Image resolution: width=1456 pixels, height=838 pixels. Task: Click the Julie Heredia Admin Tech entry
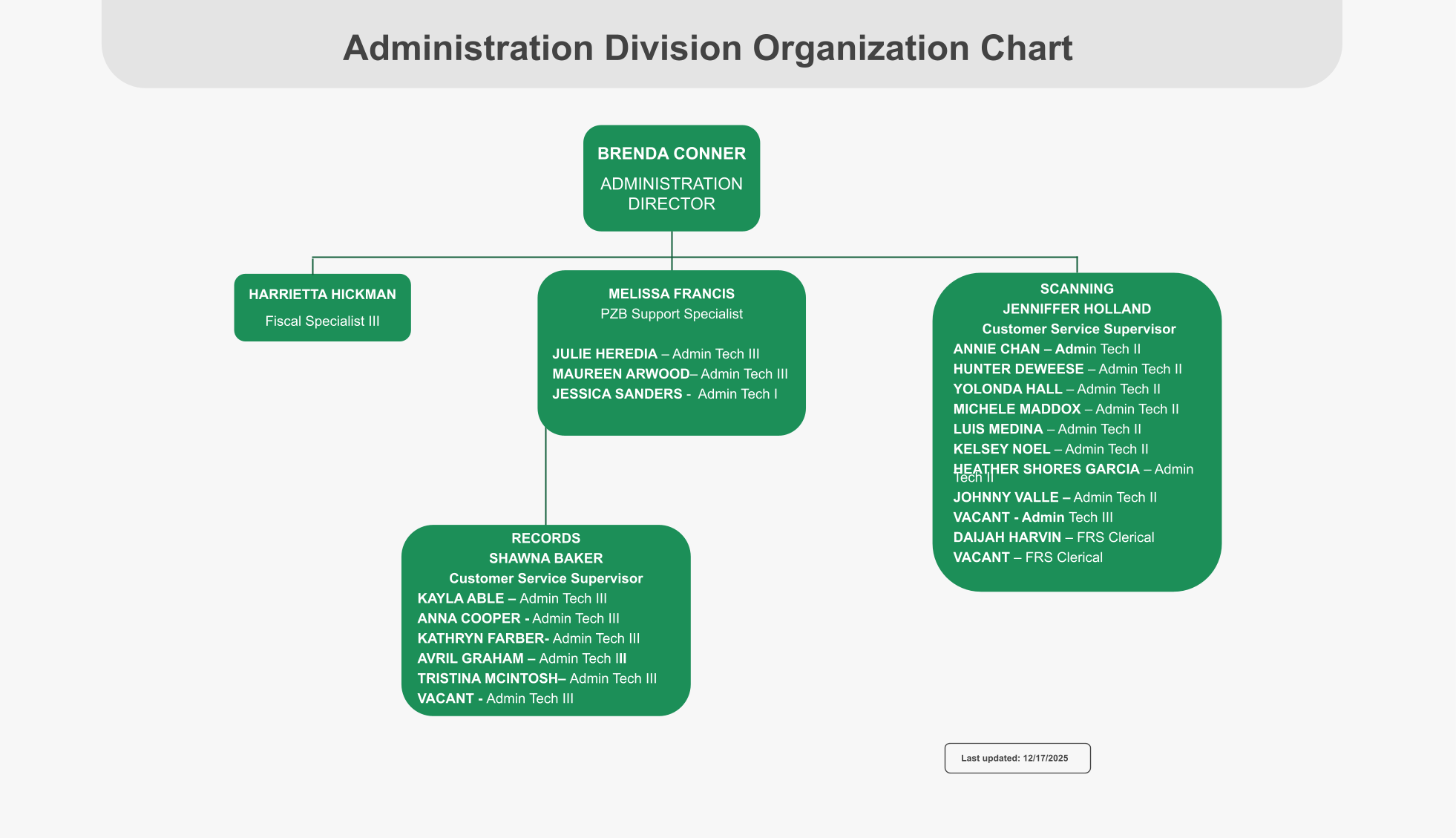(655, 354)
